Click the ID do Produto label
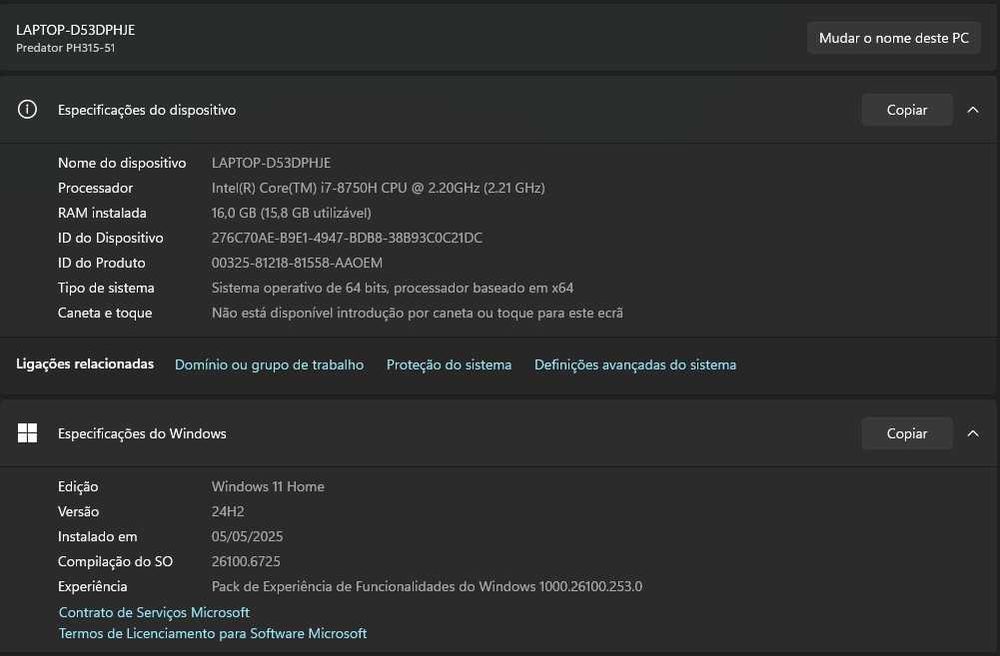This screenshot has width=1000, height=656. click(x=101, y=262)
